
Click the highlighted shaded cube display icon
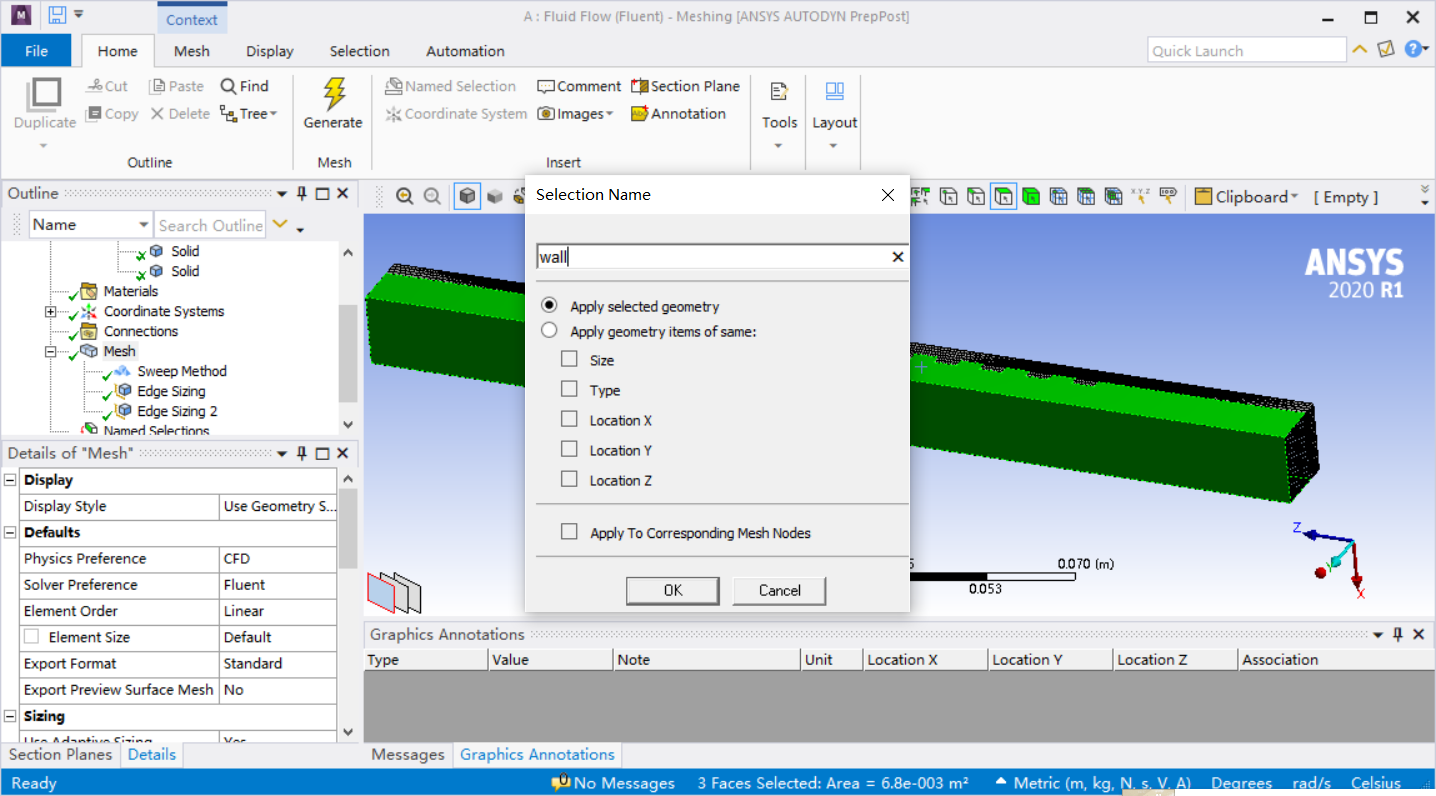(467, 197)
